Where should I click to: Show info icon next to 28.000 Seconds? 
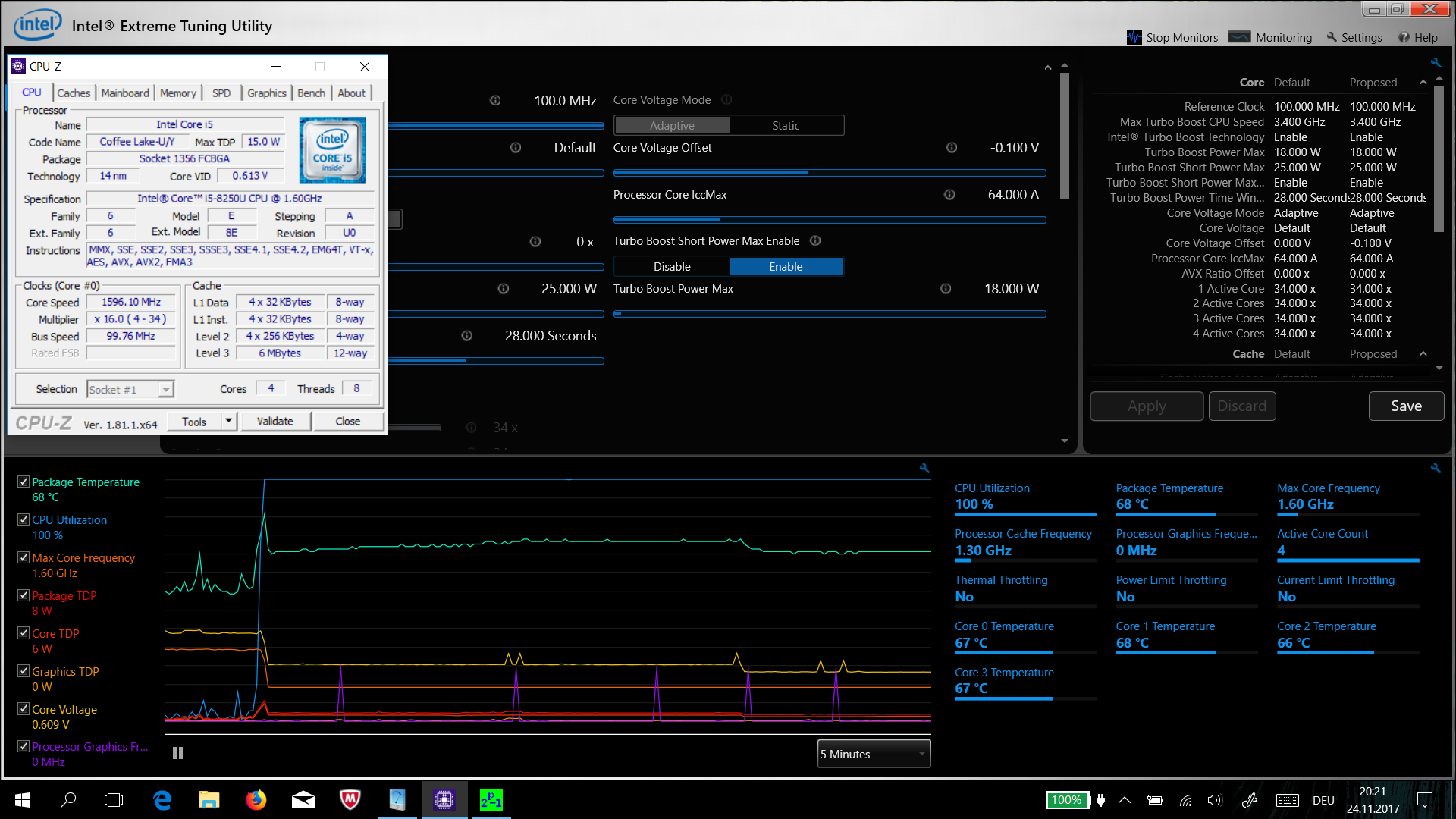point(467,336)
